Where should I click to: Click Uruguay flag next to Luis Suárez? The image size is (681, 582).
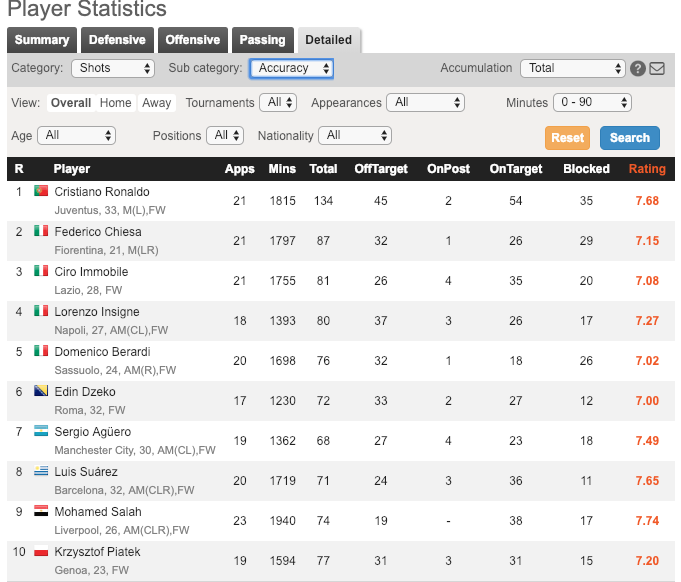pos(41,471)
